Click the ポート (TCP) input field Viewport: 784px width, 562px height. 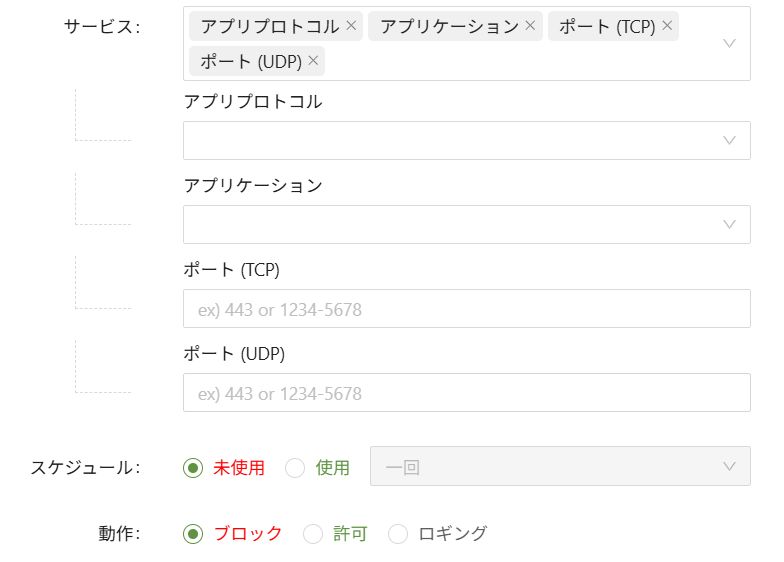point(466,309)
